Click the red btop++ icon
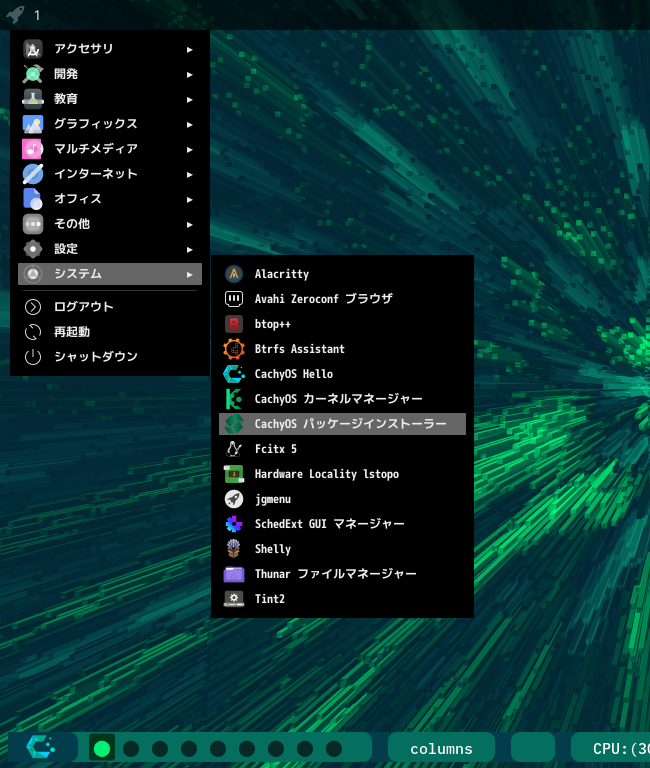The height and width of the screenshot is (768, 650). [234, 324]
